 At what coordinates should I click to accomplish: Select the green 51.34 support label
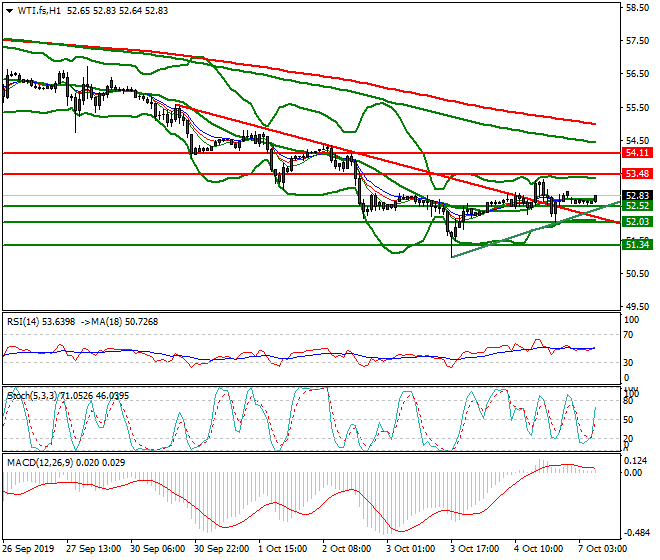[x=637, y=244]
